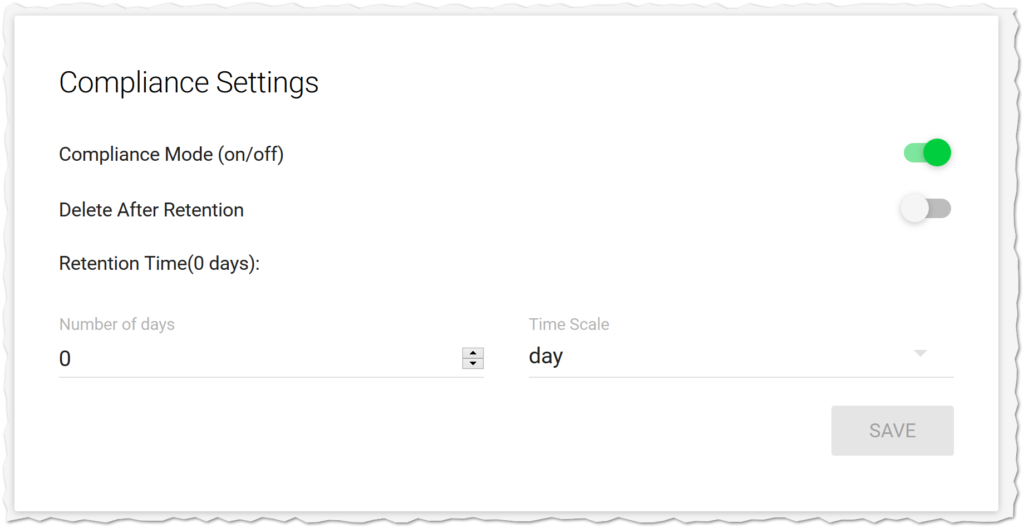Enable the Delete After Retention switch
1024x528 pixels.
(926, 209)
